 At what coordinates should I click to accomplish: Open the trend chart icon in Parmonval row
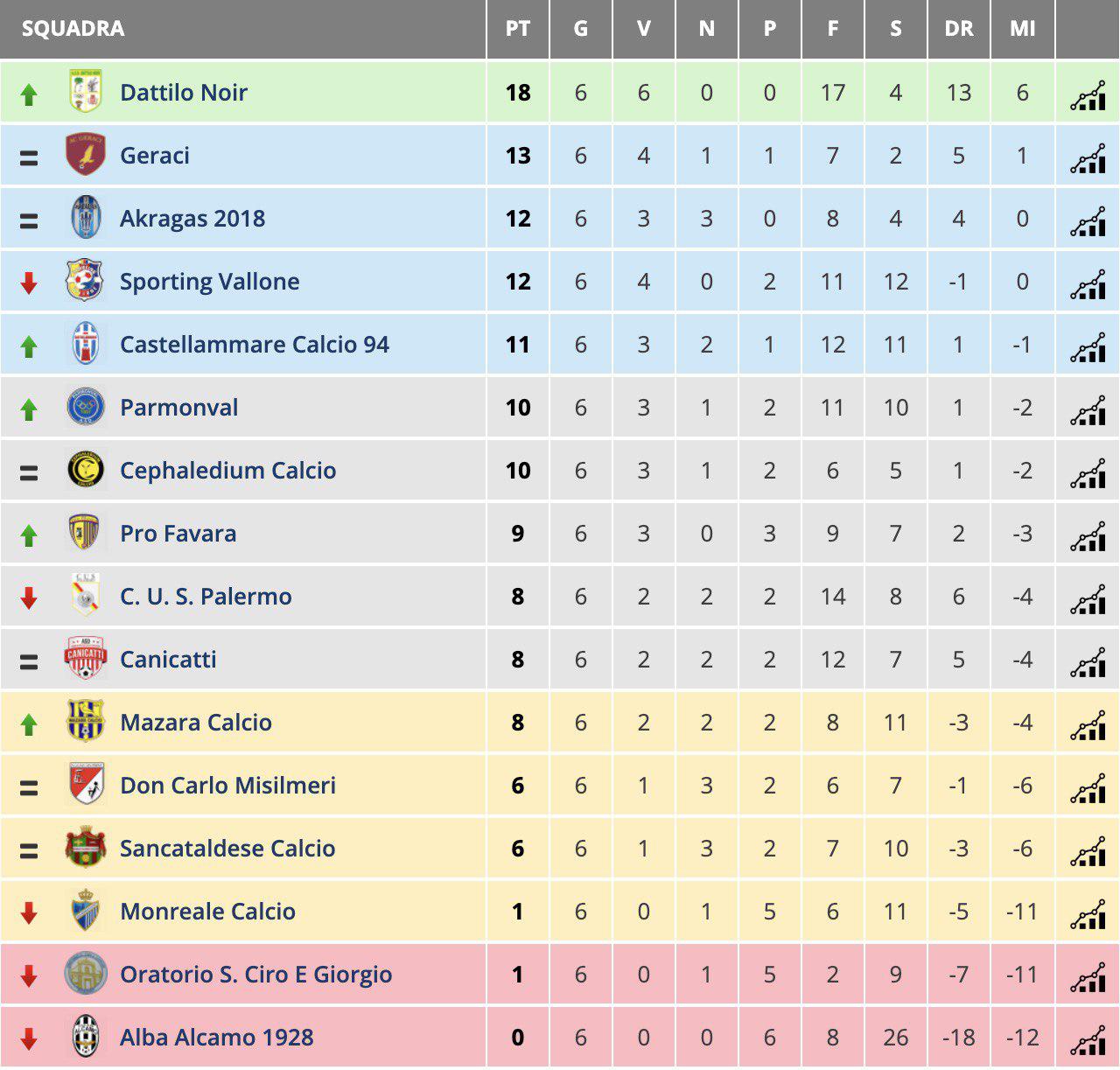(x=1088, y=409)
